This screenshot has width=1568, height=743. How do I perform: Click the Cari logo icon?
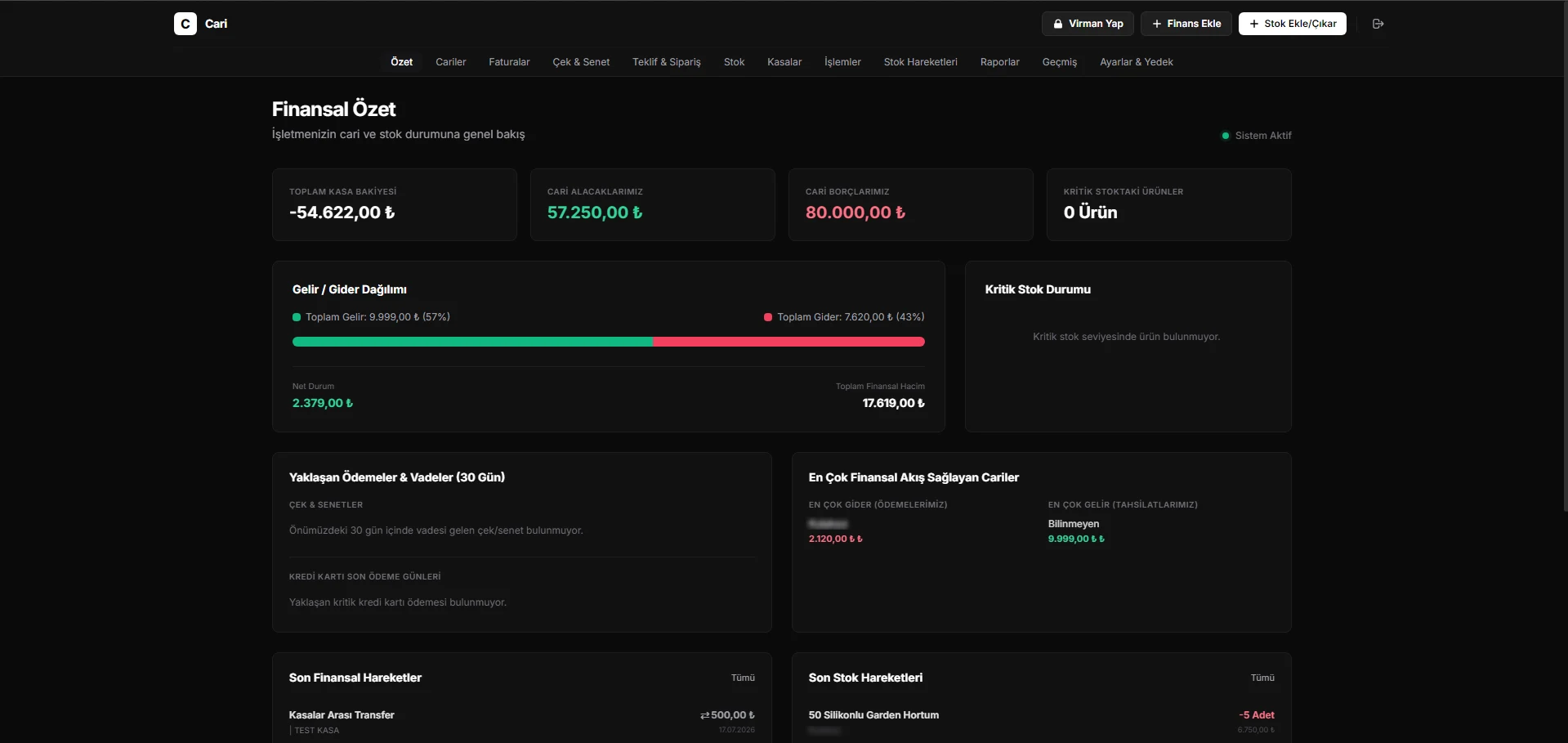(x=185, y=24)
